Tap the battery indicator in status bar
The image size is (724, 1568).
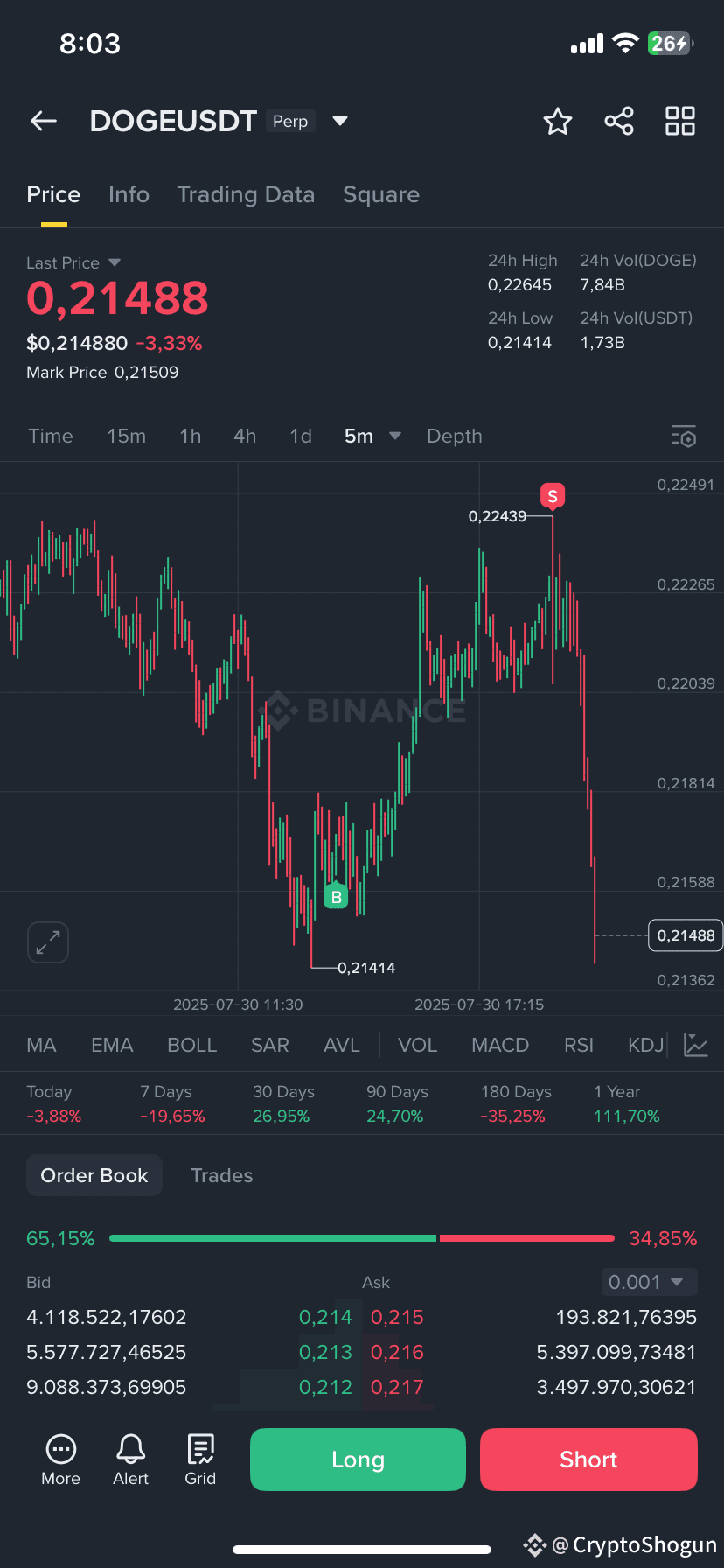[671, 44]
